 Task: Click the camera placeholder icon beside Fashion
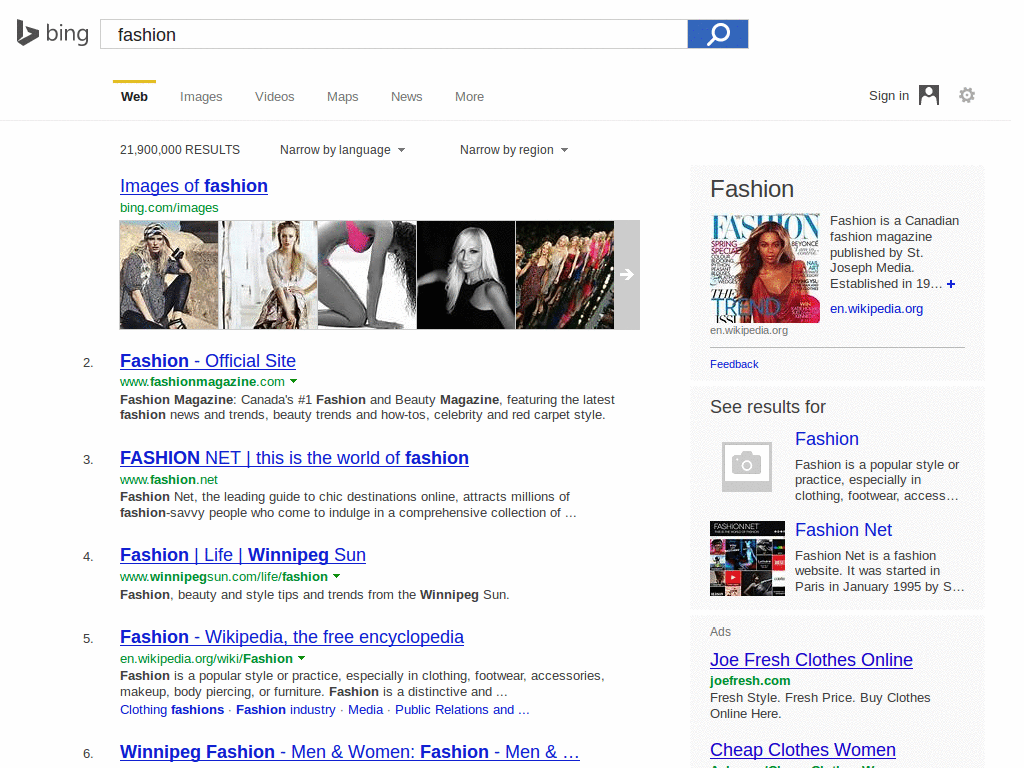tap(747, 466)
